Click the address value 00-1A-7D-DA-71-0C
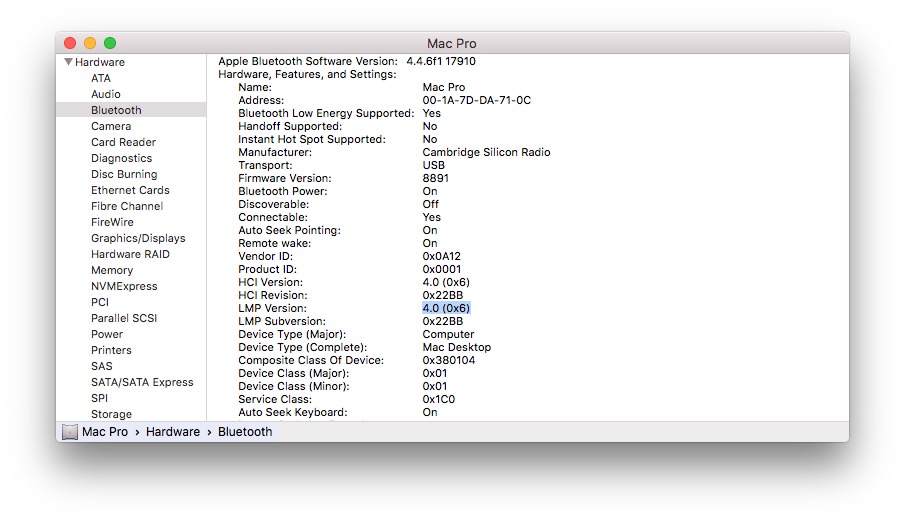 pos(477,100)
